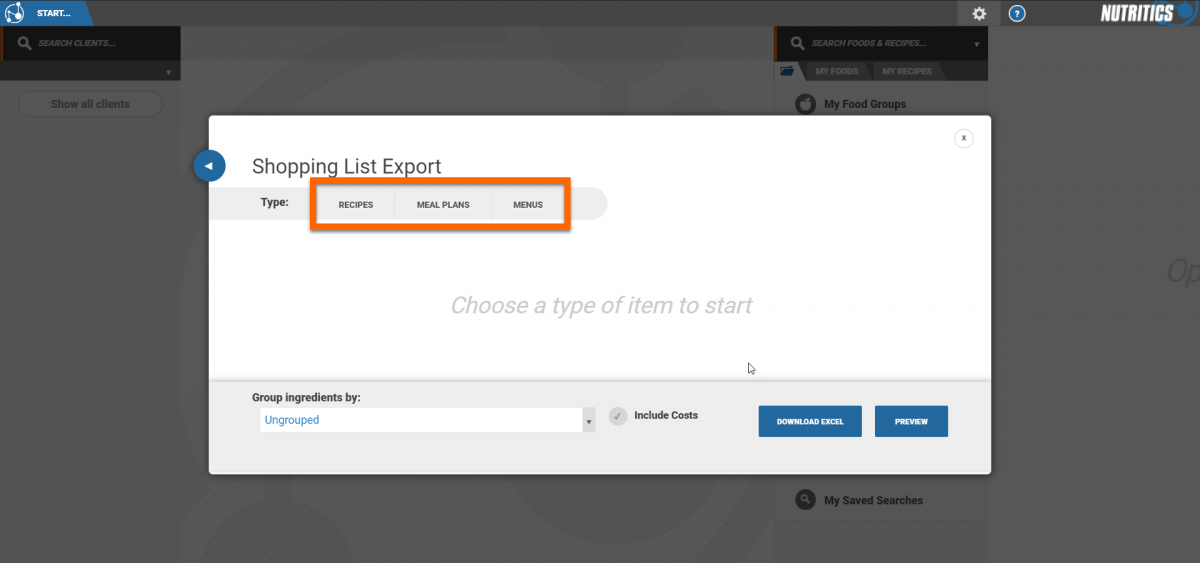The height and width of the screenshot is (563, 1200).
Task: Select the folder icon tab beside My Foods
Action: coord(788,71)
